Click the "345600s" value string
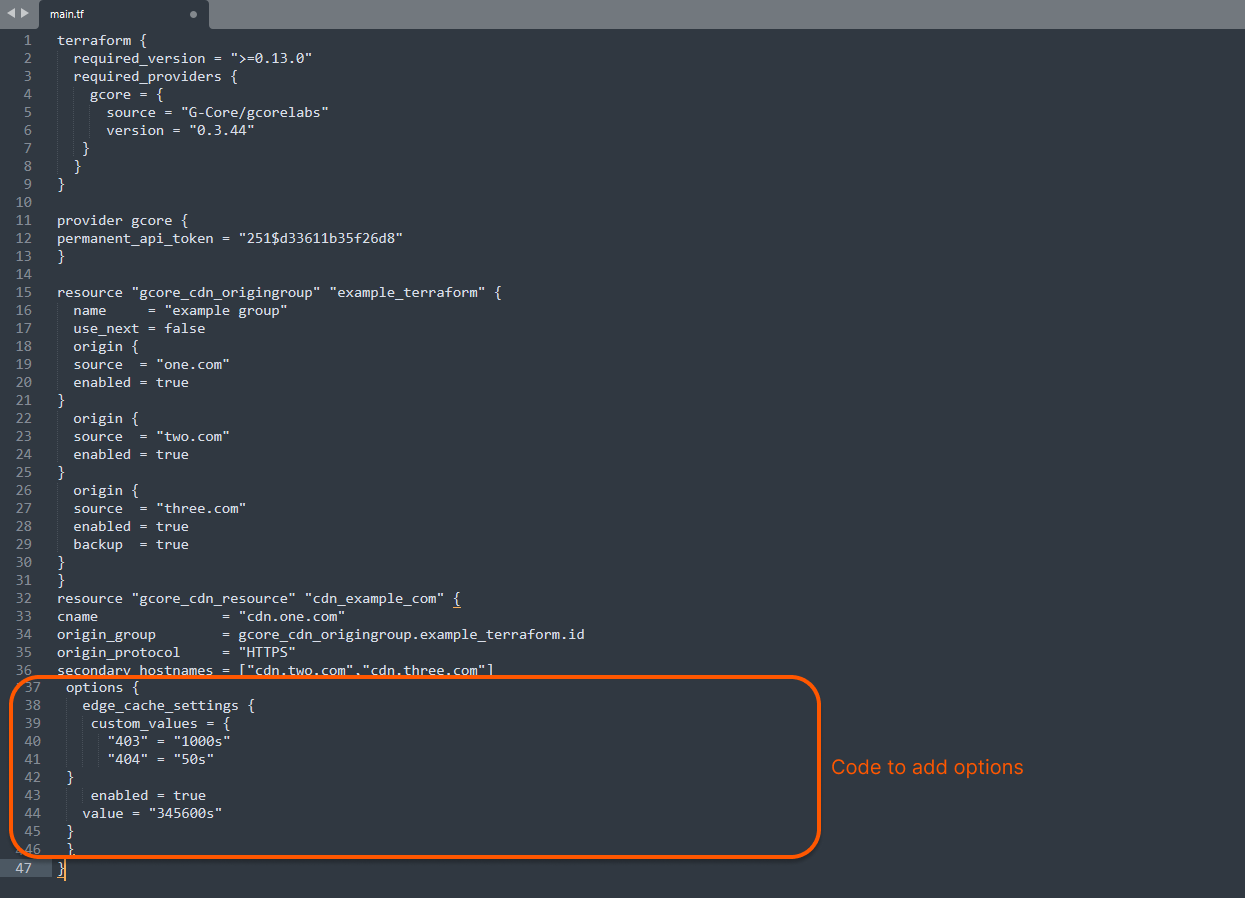This screenshot has width=1245, height=898. click(x=185, y=813)
